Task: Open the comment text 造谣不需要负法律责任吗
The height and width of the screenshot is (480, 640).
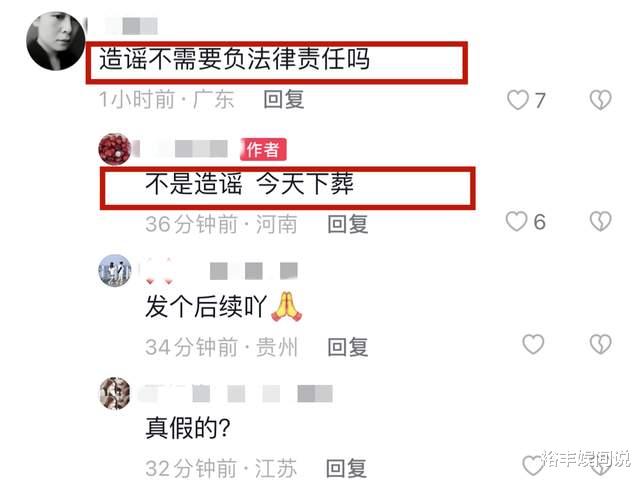Action: tap(235, 59)
